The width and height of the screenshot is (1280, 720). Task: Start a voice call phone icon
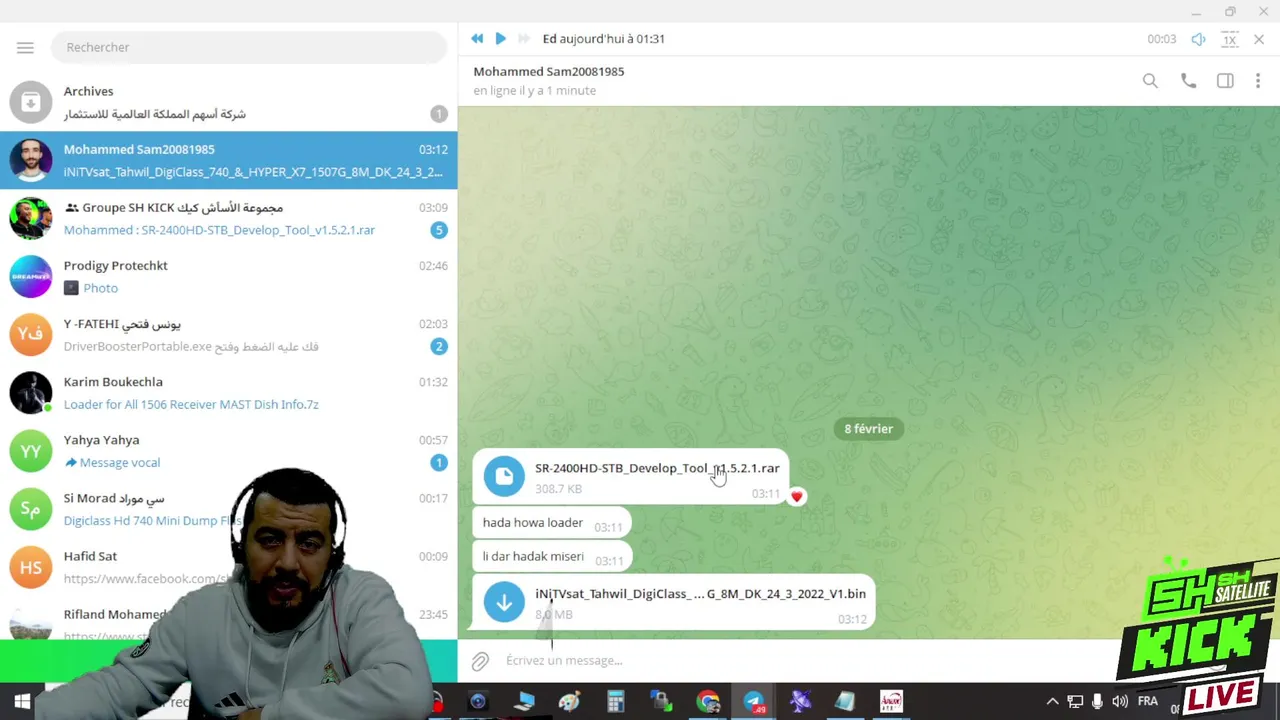(1188, 81)
